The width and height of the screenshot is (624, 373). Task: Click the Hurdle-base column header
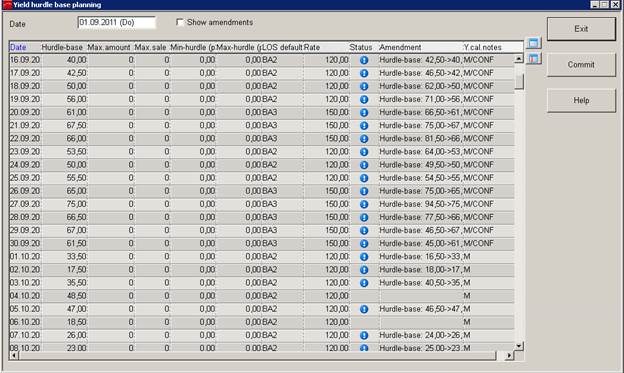coord(63,47)
